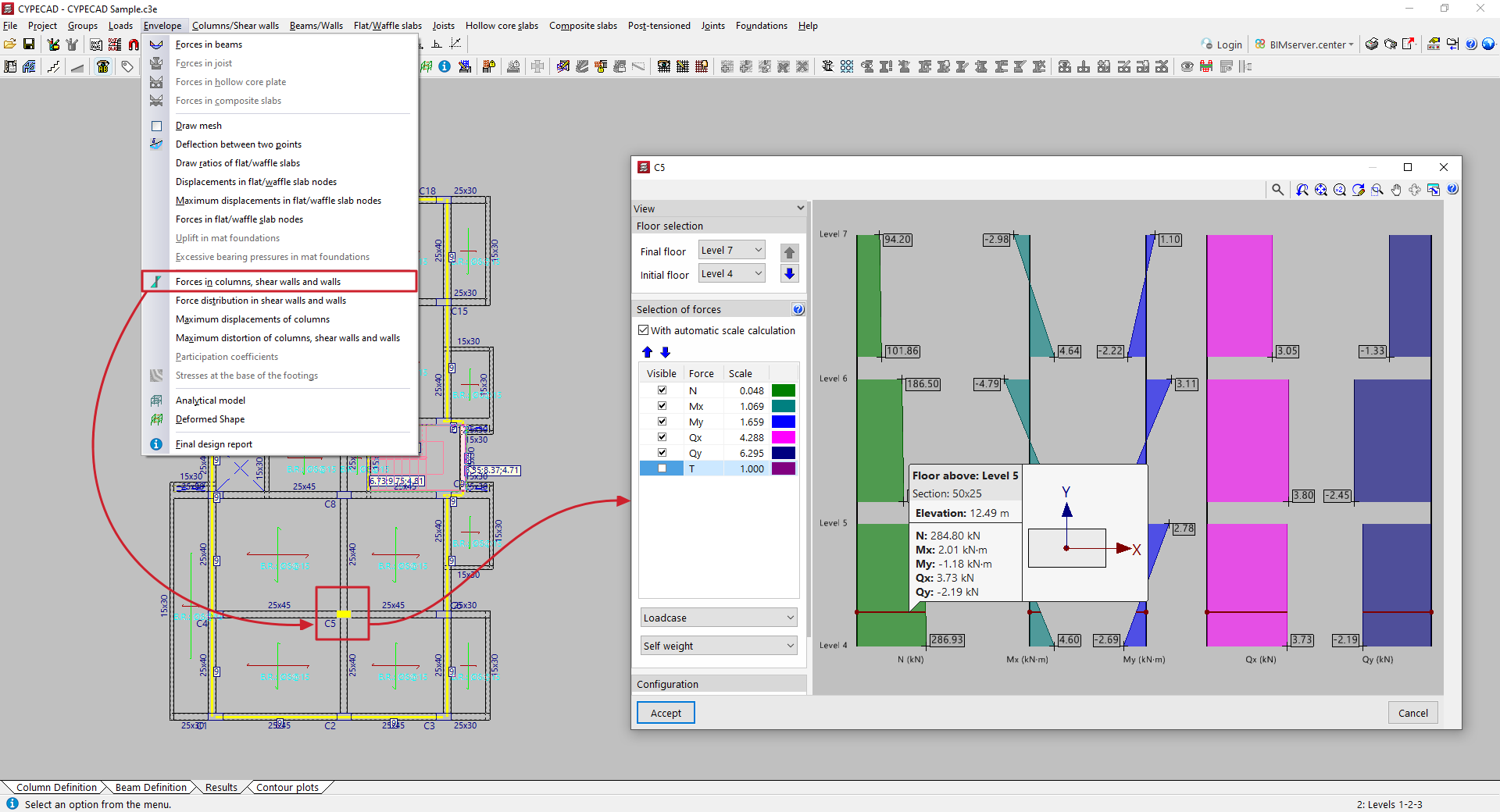The height and width of the screenshot is (812, 1500).
Task: Click the open folder icon in toolbar
Action: coord(10,45)
